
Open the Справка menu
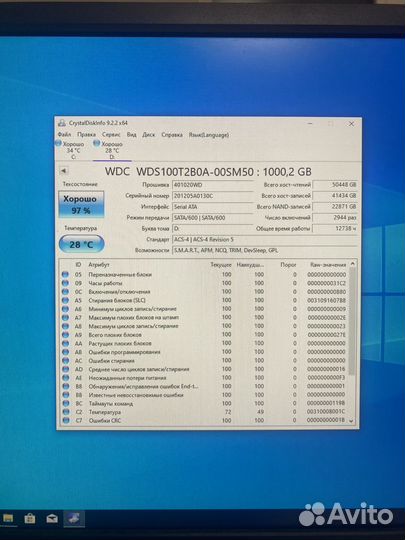tap(172, 134)
